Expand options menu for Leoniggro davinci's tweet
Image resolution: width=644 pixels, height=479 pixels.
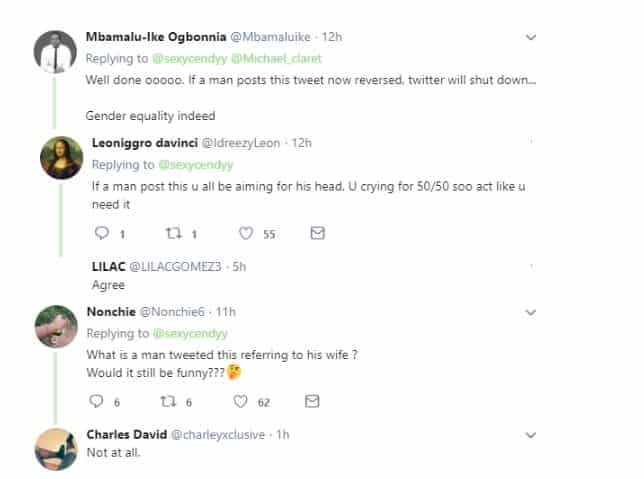coord(531,142)
